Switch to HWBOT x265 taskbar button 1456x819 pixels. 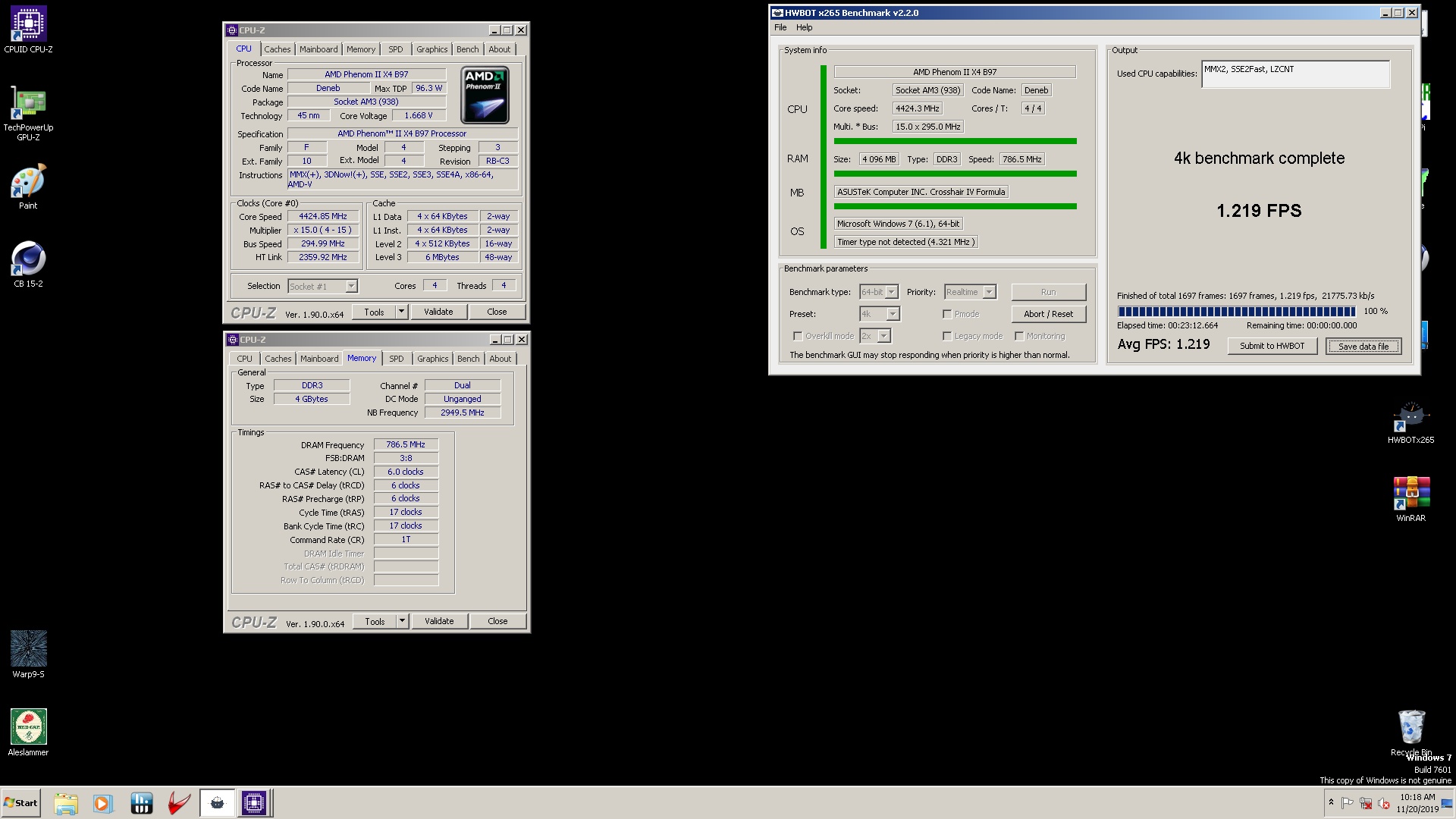(x=218, y=803)
